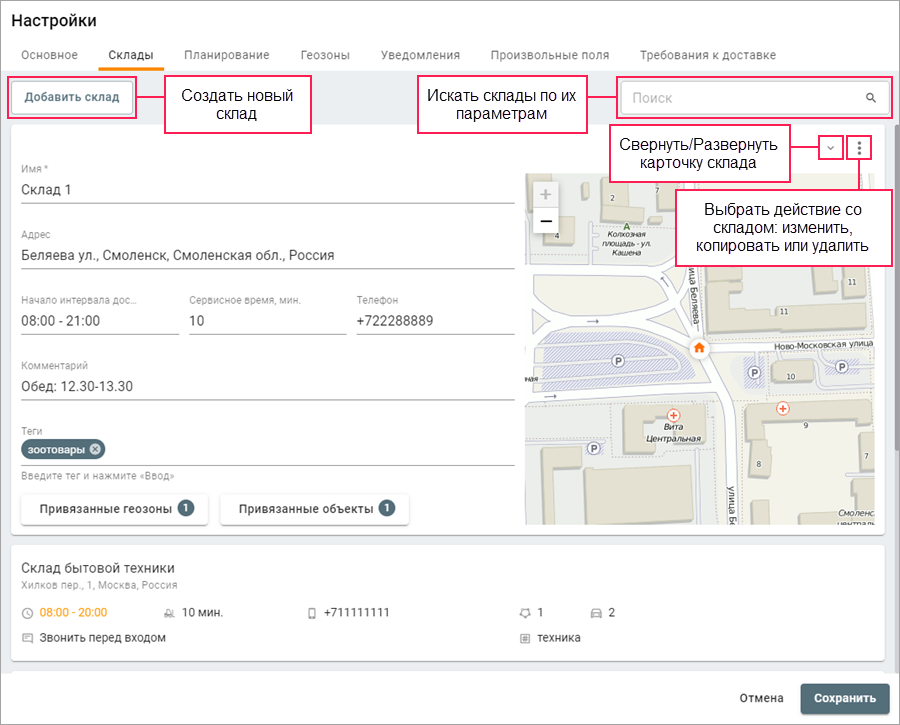
Task: Remove the зоотовары tag
Action: [94, 449]
